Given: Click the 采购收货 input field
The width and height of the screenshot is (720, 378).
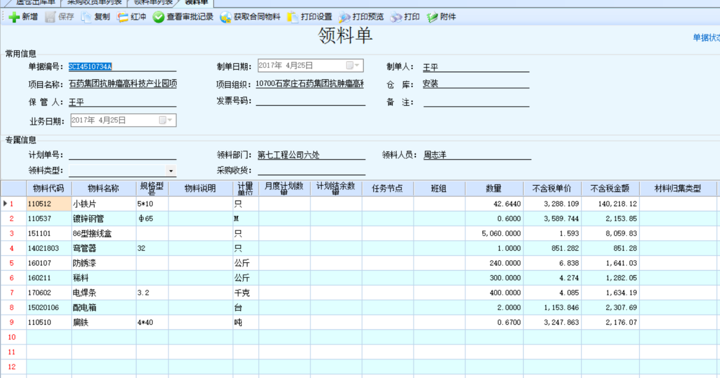Looking at the screenshot, I should pos(311,170).
